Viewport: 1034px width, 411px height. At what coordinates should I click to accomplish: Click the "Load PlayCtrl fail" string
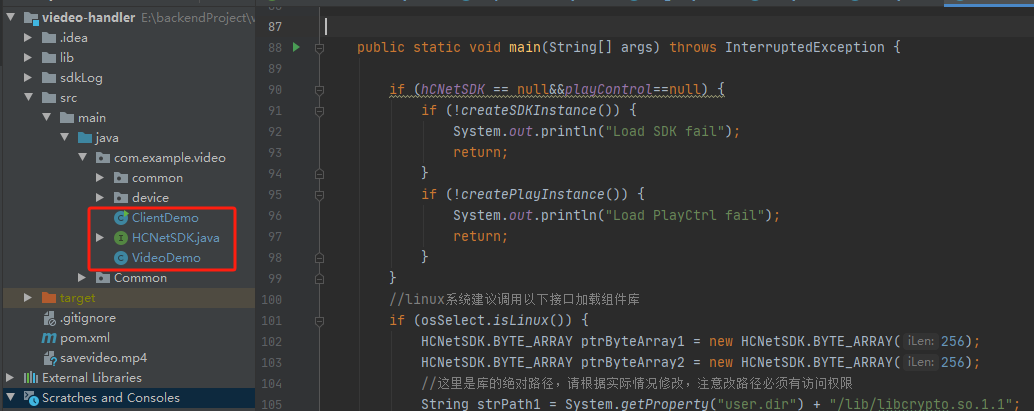click(x=686, y=216)
